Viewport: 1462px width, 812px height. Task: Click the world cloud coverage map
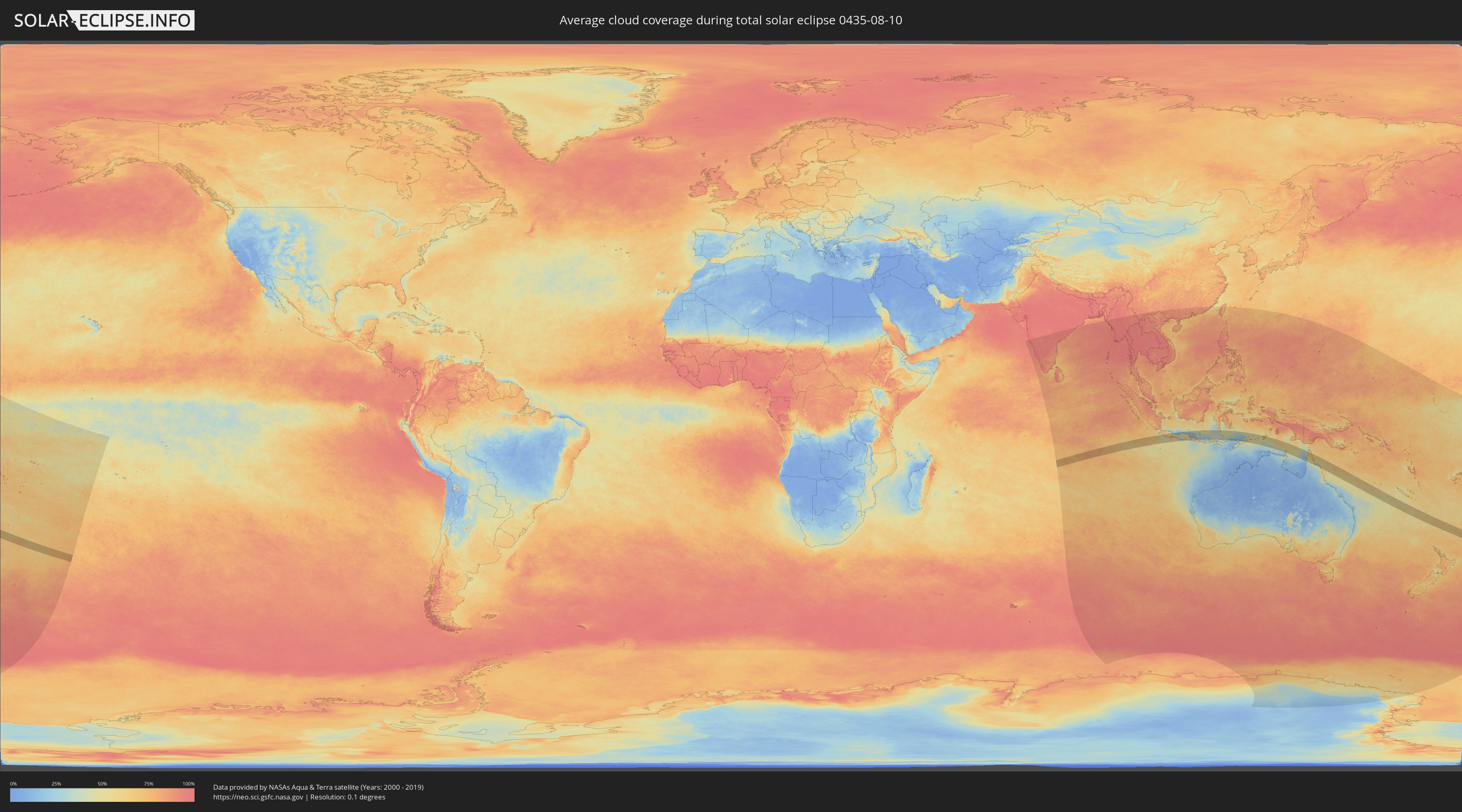pos(731,405)
